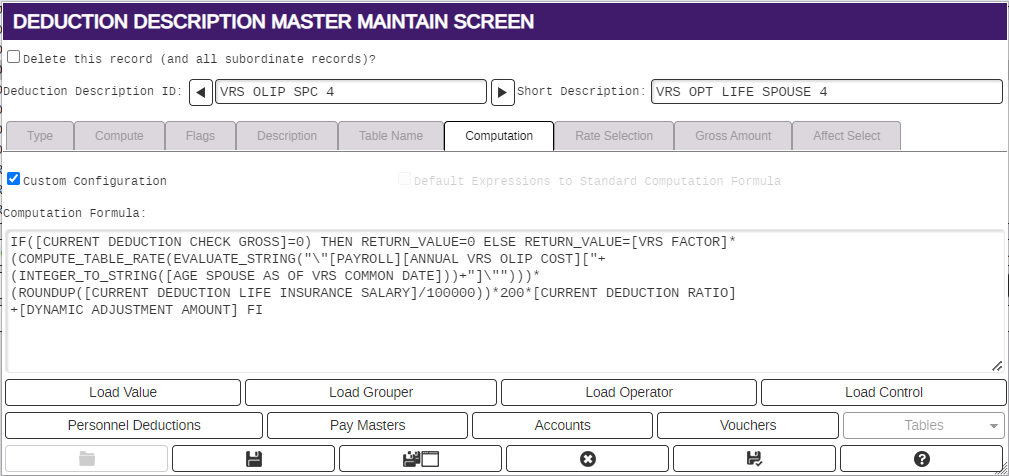Viewport: 1009px width, 476px height.
Task: Switch to the Type tab
Action: point(40,136)
